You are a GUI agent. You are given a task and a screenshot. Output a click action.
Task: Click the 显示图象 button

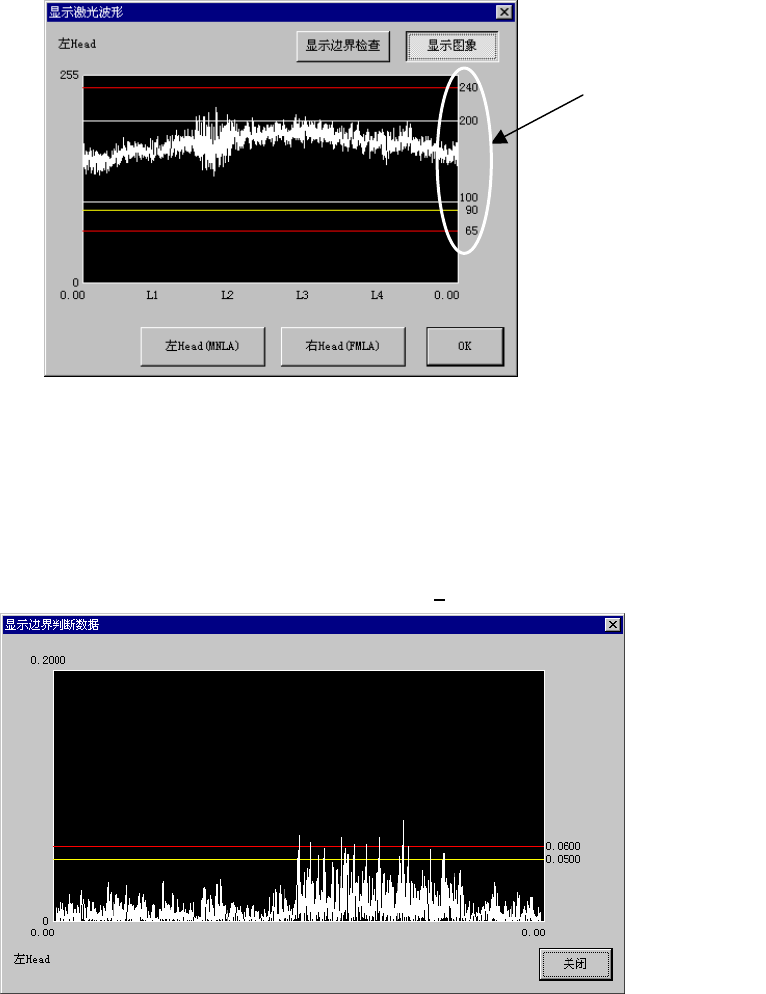pyautogui.click(x=452, y=46)
